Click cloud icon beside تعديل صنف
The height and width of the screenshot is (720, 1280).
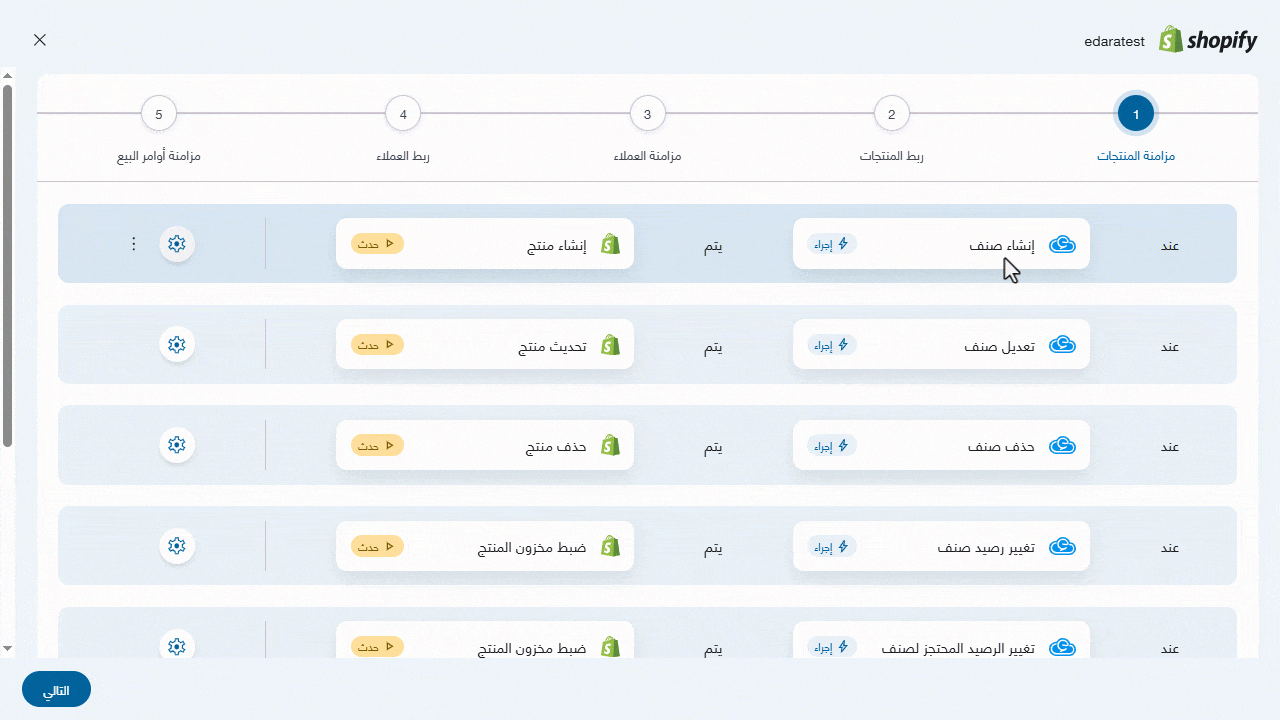1062,346
